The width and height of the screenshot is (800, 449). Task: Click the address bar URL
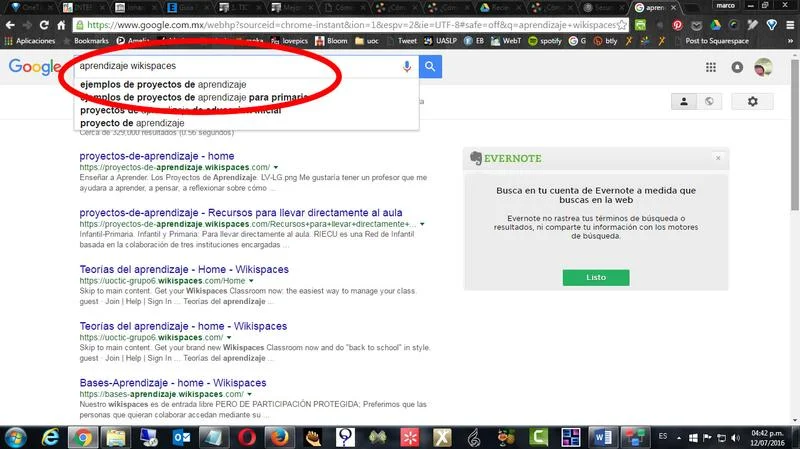(352, 24)
